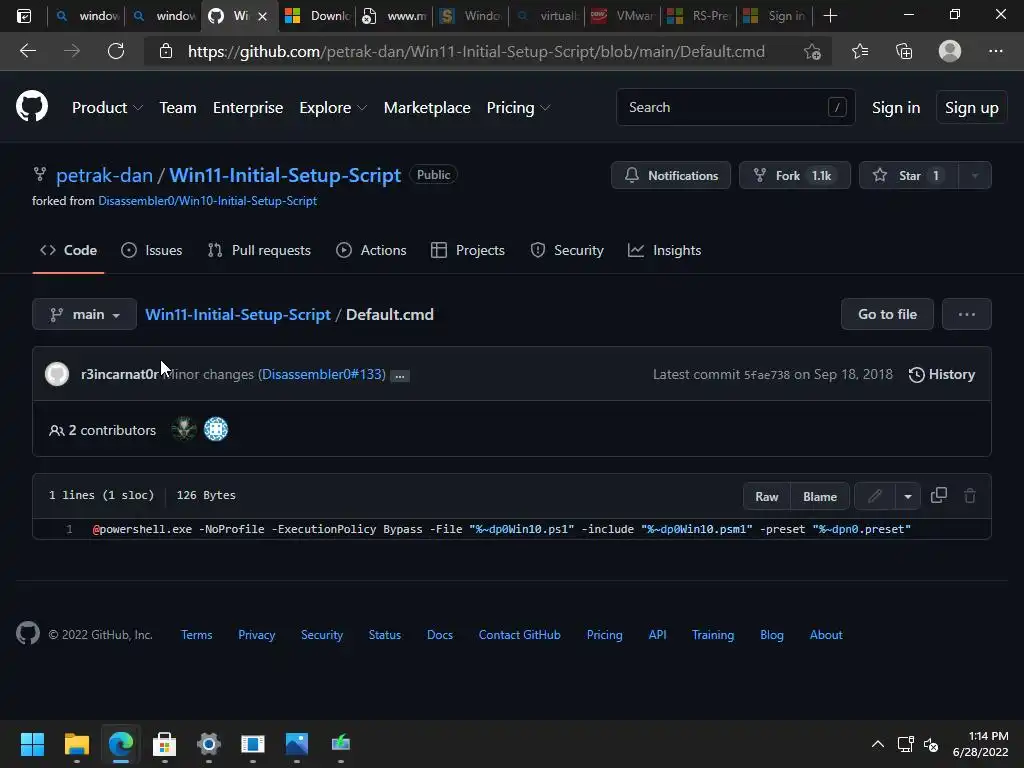Screen dimensions: 1024x768
Task: View site information lock icon
Action: (x=166, y=51)
